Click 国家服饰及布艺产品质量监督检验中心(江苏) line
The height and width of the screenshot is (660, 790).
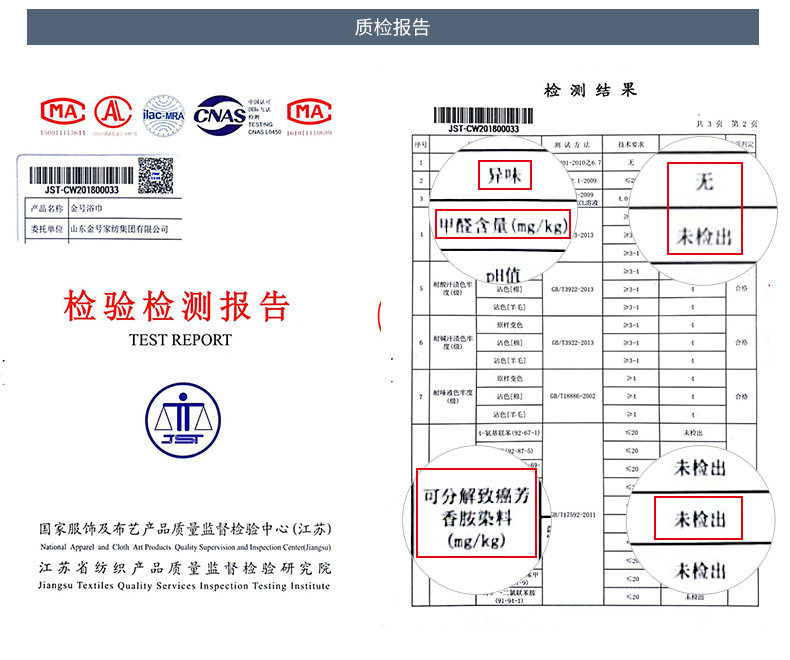coord(185,529)
